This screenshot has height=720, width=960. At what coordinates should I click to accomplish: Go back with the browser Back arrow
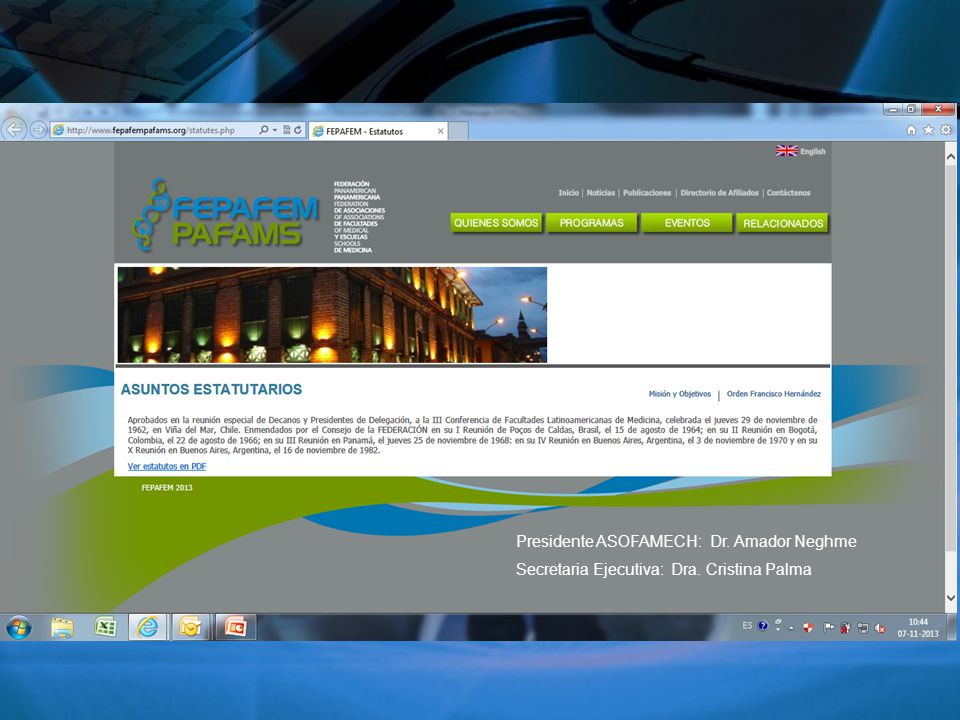click(14, 130)
